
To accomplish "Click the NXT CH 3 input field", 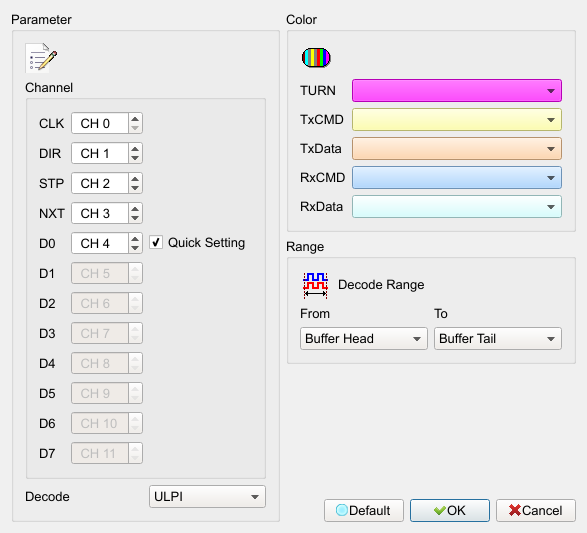I will 100,213.
